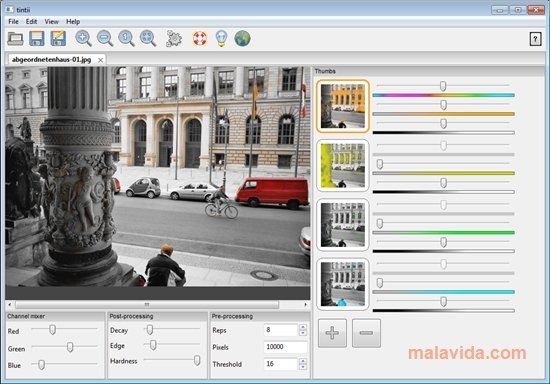Open the File menu

(x=13, y=22)
